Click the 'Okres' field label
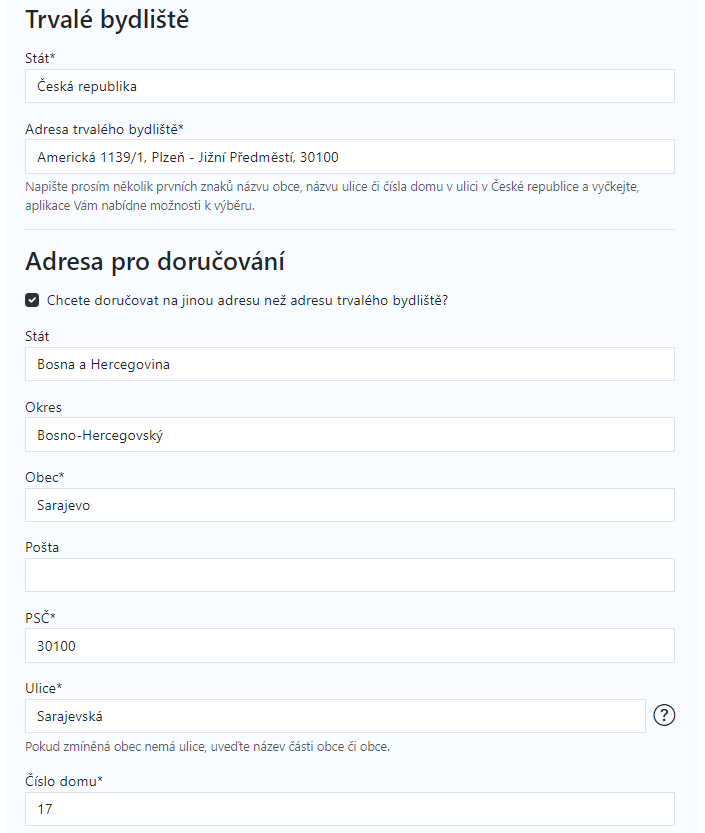705x833 pixels. click(x=43, y=407)
